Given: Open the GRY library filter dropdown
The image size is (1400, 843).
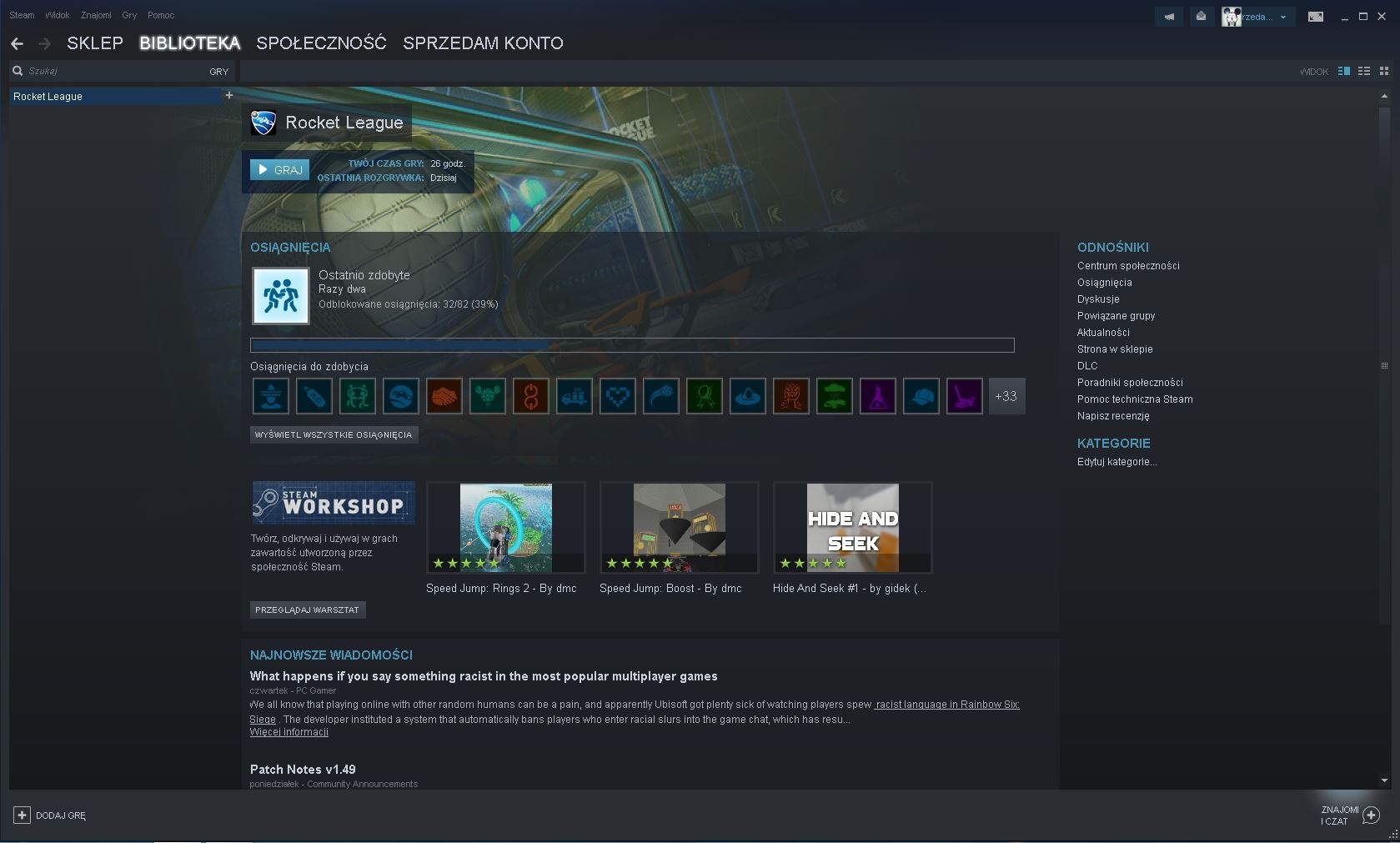Looking at the screenshot, I should [218, 72].
